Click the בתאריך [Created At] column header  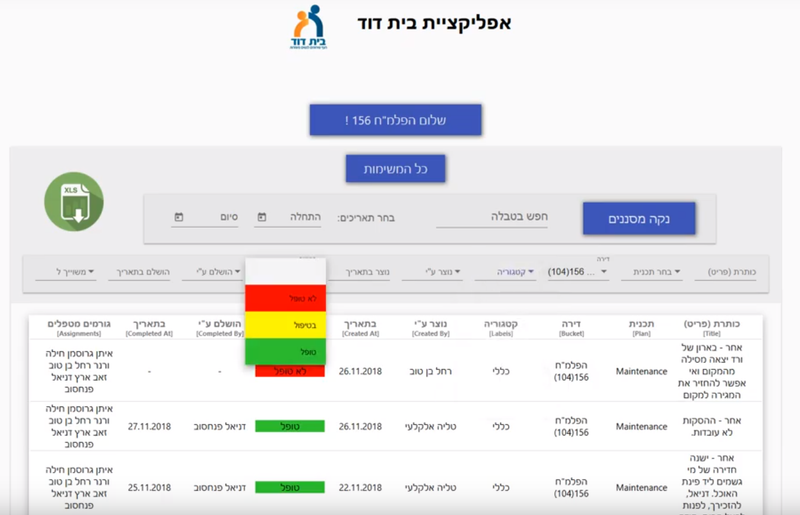360,328
